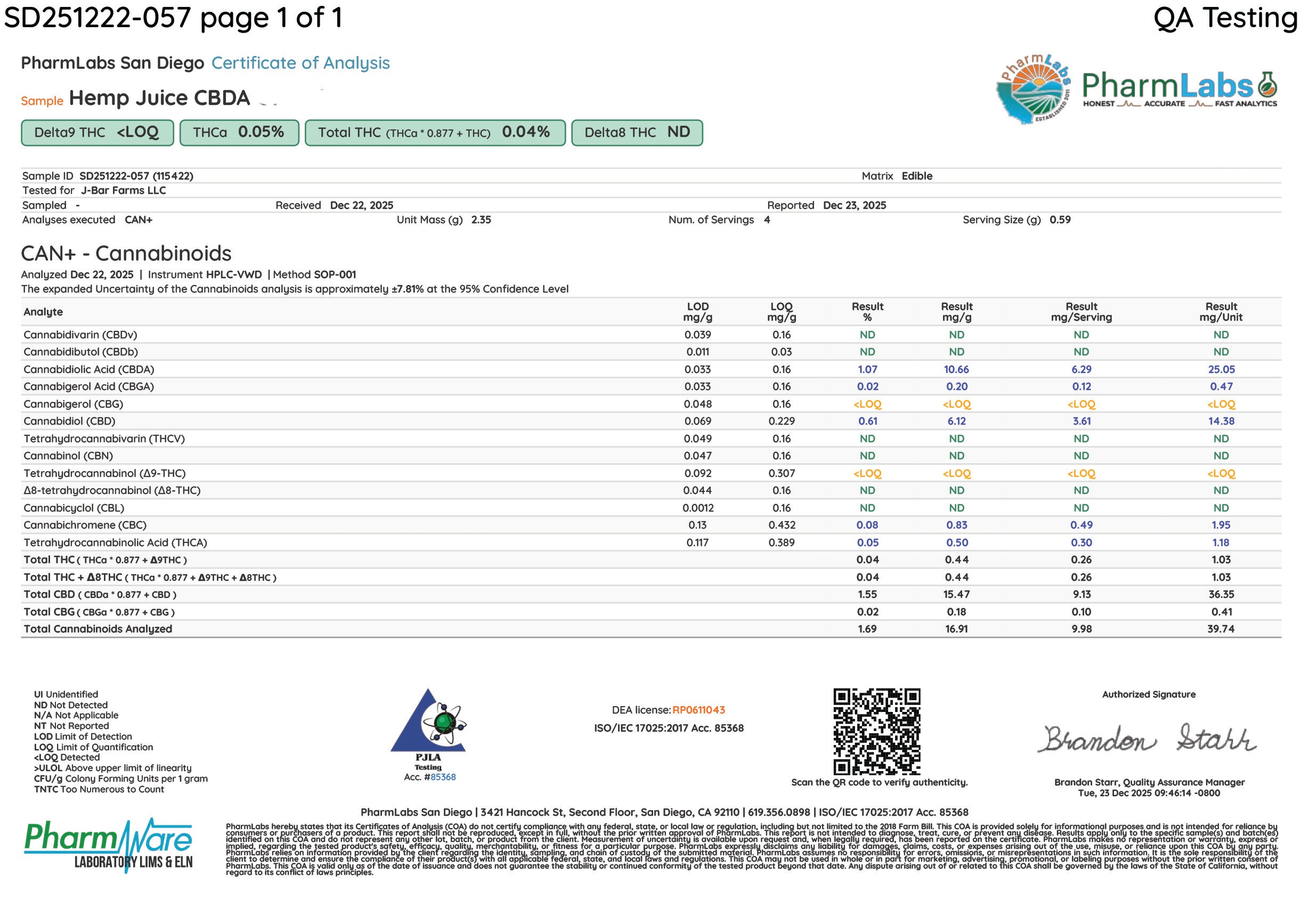Click CBD mg/Unit result "14.38"
Viewport: 1309px width, 924px height.
[x=1221, y=422]
